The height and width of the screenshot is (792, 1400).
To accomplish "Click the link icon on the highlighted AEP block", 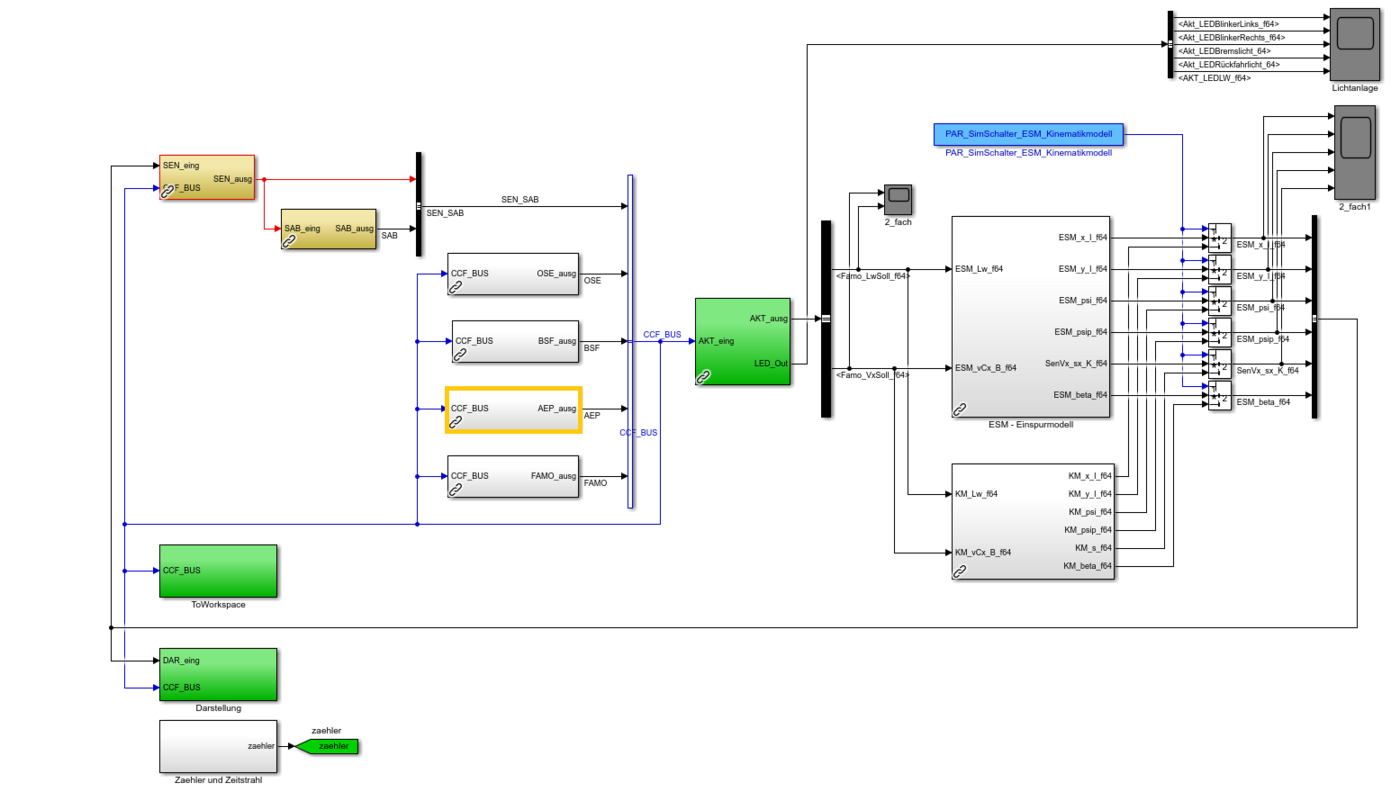I will (455, 424).
